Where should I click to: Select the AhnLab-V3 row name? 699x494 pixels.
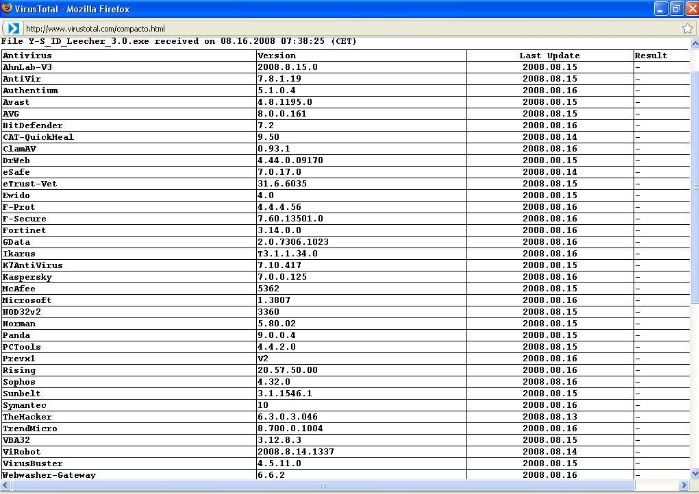point(27,67)
